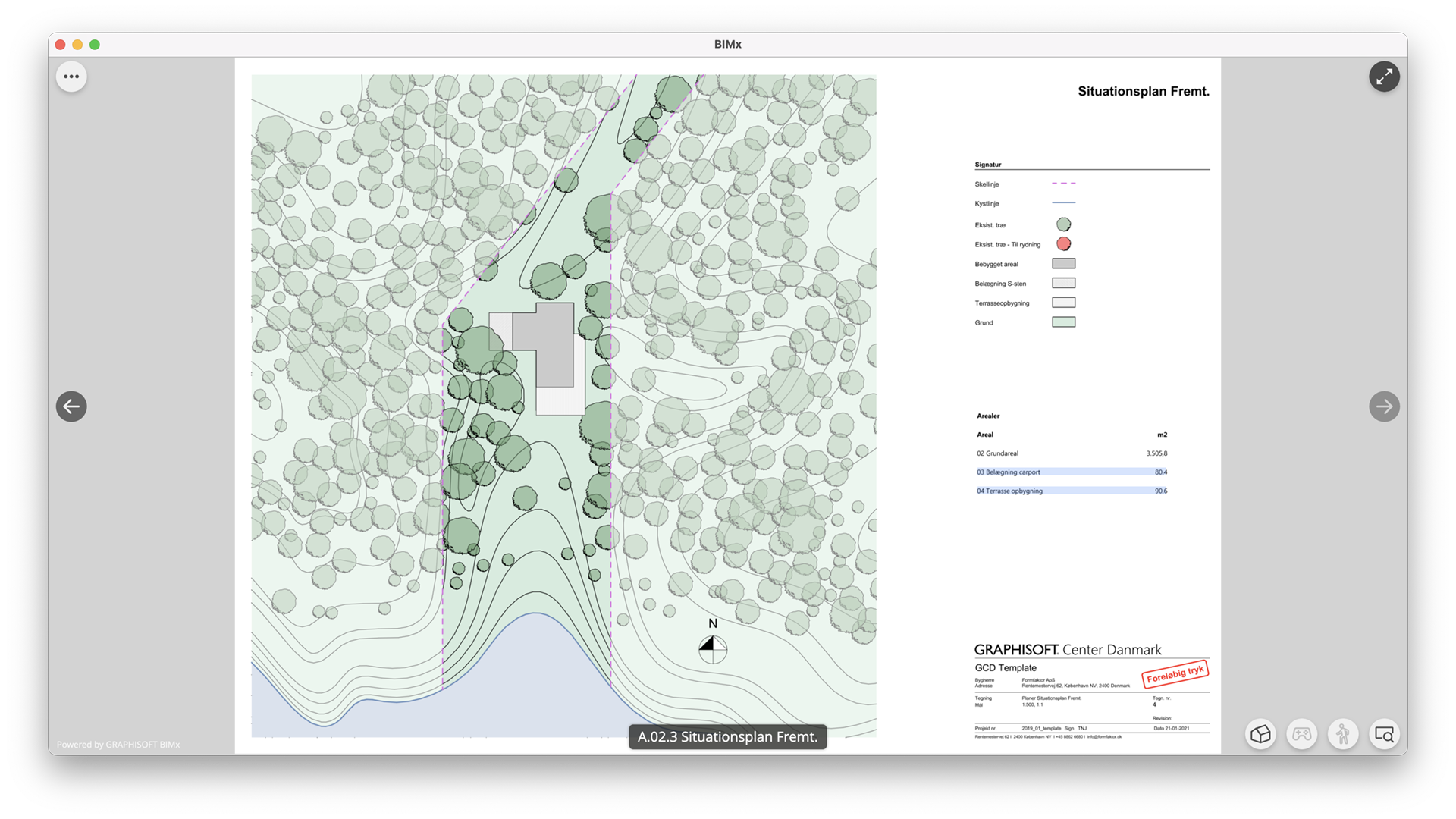Screen dimensions: 1456x819
Task: Enter fullscreen with the expand arrows icon
Action: [x=1384, y=77]
